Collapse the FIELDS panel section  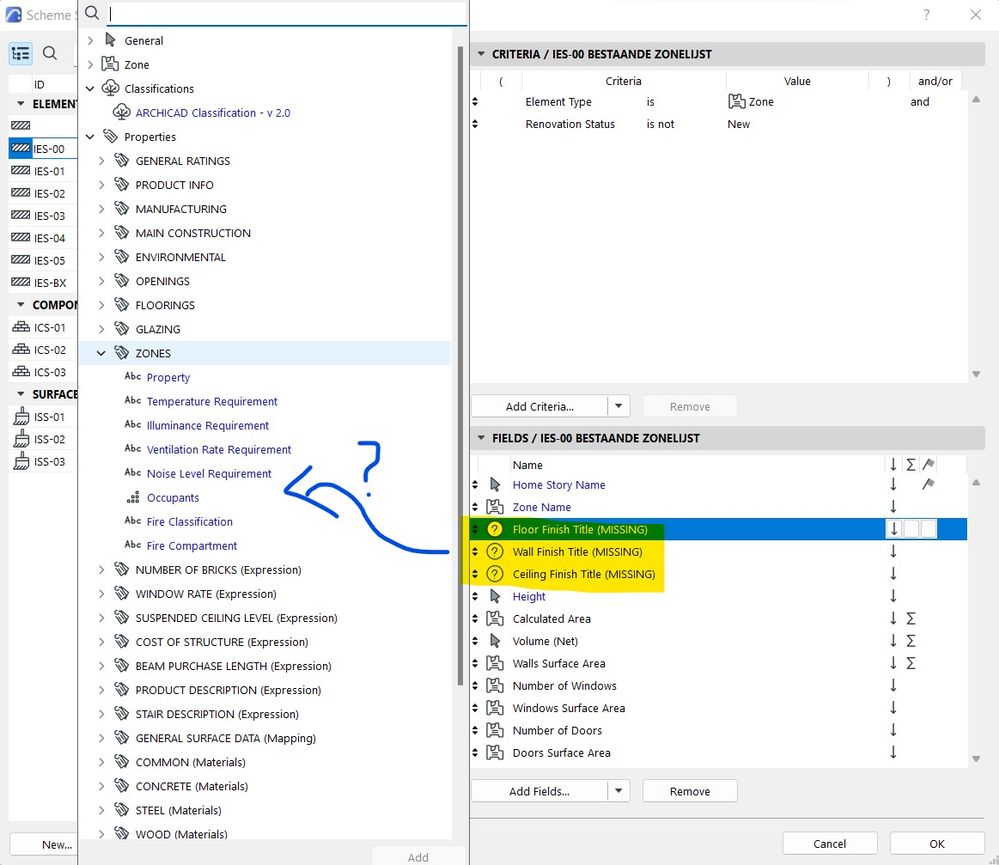(x=482, y=438)
